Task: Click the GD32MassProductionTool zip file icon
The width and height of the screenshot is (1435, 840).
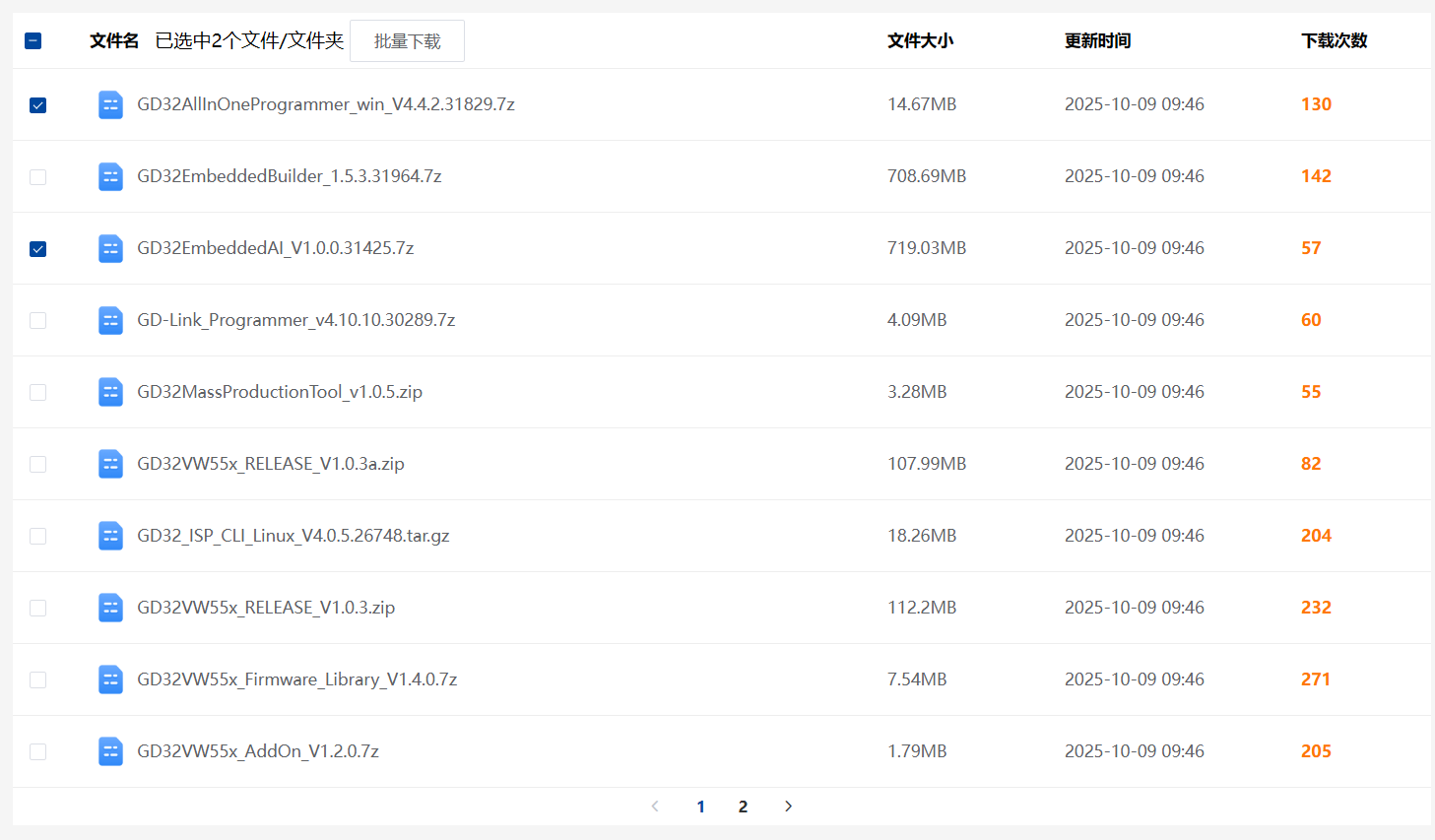Action: 110,392
